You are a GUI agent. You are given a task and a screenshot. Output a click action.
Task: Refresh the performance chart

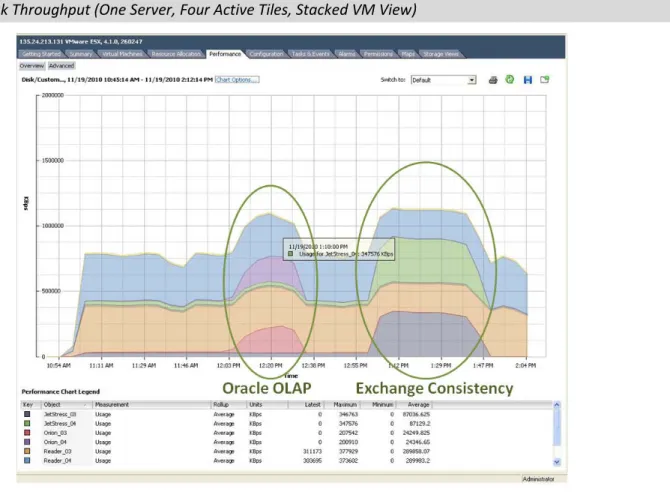[510, 80]
